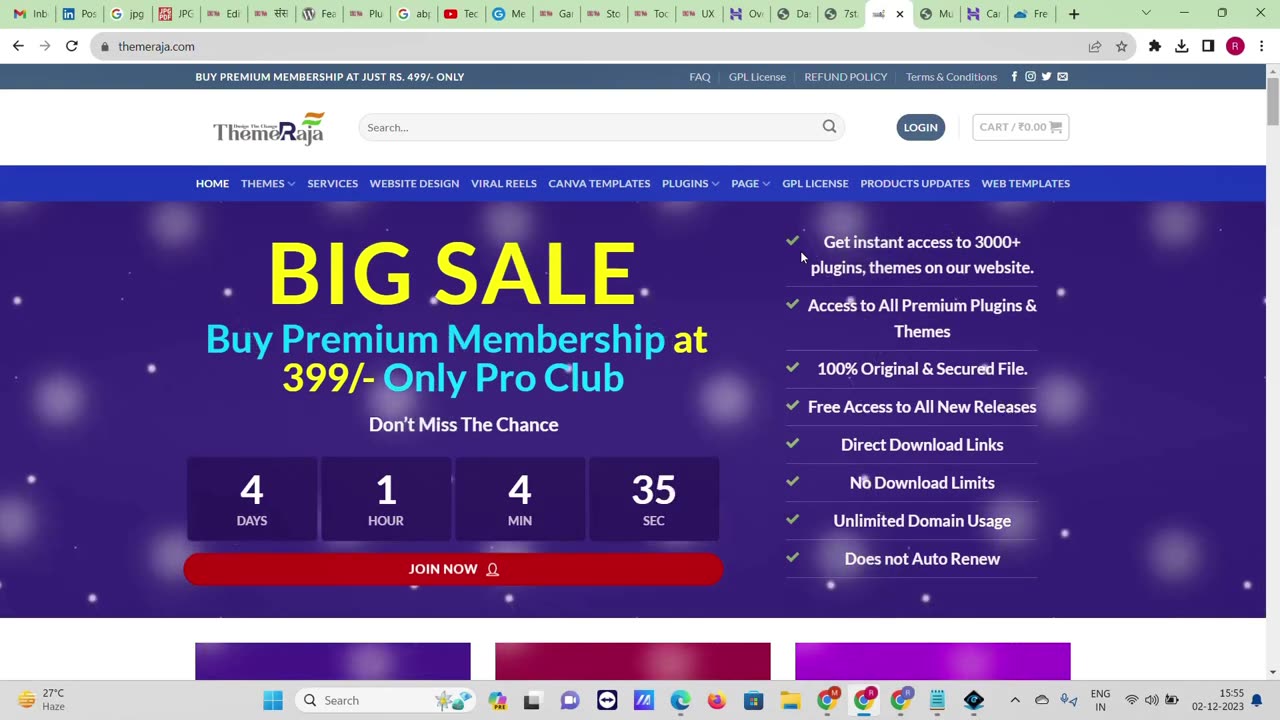Switch to the Gmail Inbox browser tab
Viewport: 1280px width, 720px height.
pos(30,14)
